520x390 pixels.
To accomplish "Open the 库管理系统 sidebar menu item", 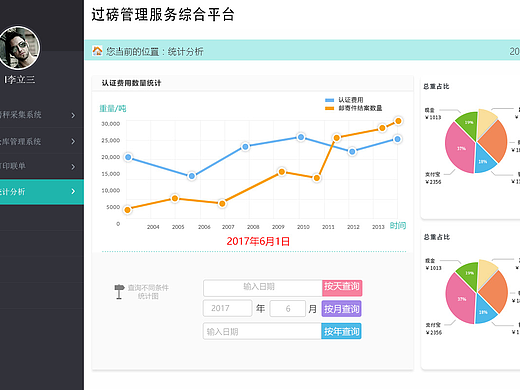I will (x=42, y=141).
